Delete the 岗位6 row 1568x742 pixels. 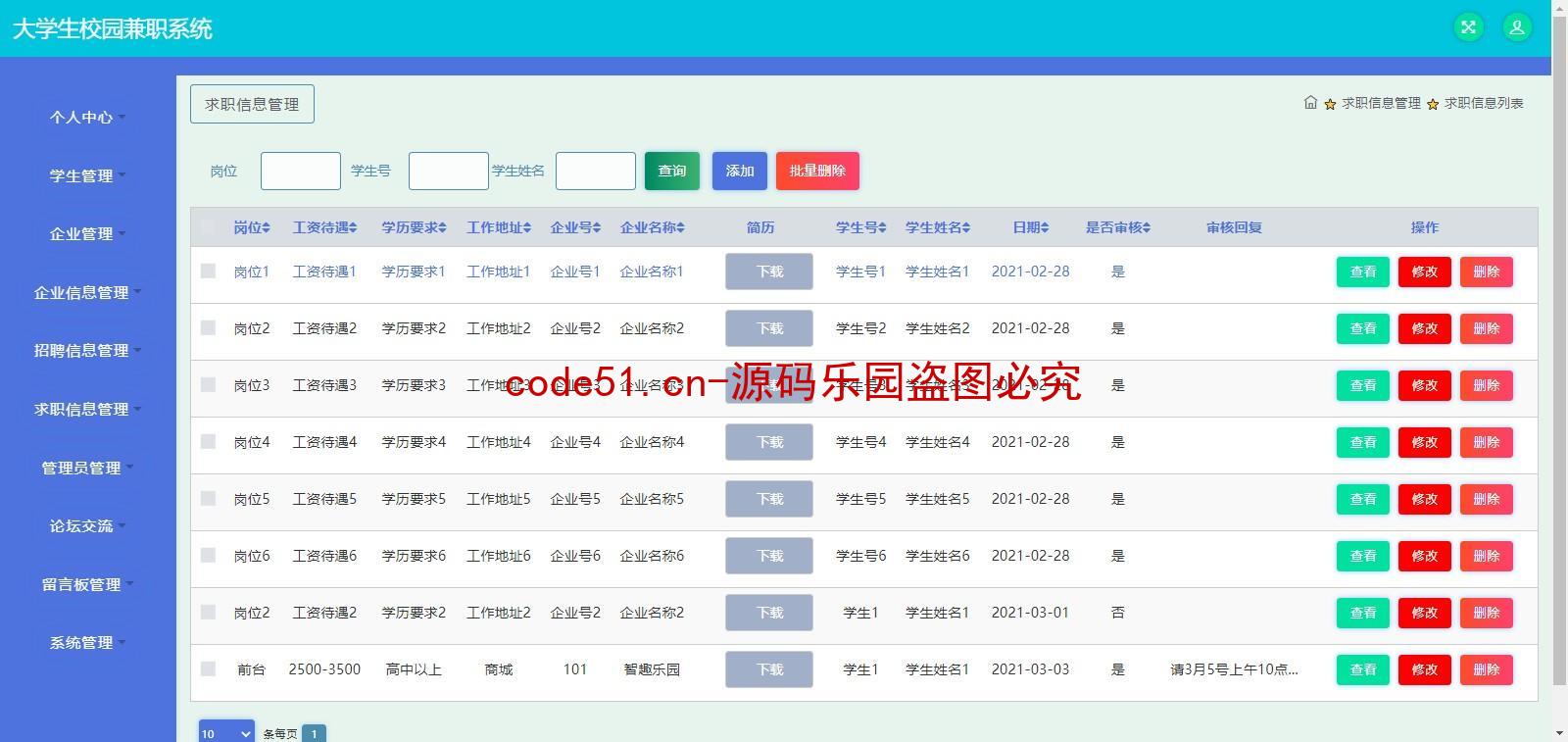[1487, 556]
